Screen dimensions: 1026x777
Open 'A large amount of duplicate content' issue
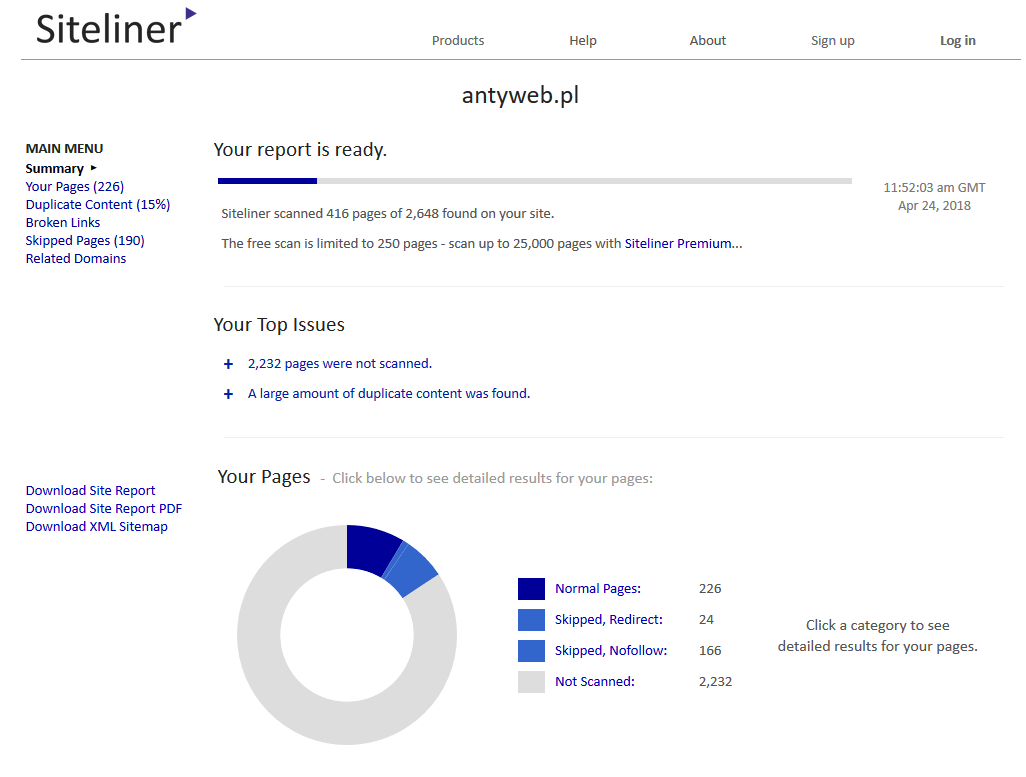tap(389, 393)
